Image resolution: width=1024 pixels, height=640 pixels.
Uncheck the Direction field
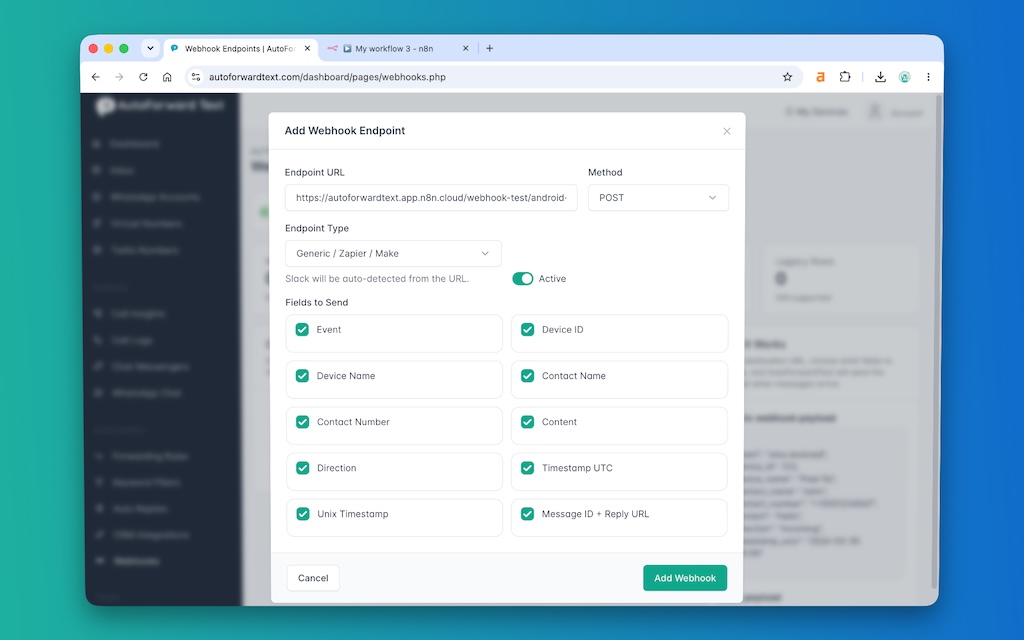tap(302, 468)
